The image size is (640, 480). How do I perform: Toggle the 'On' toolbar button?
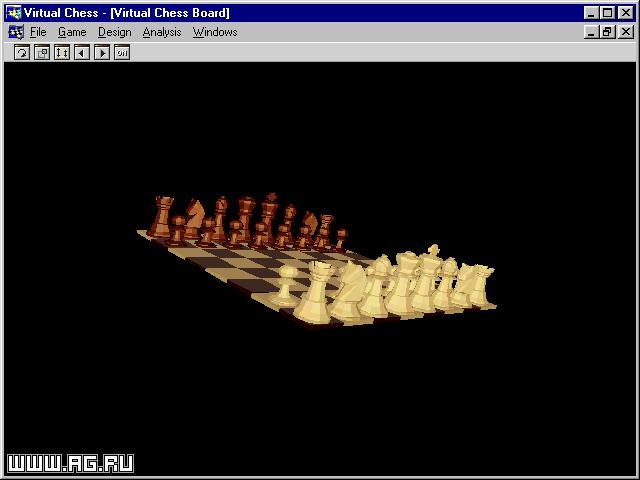coord(122,53)
